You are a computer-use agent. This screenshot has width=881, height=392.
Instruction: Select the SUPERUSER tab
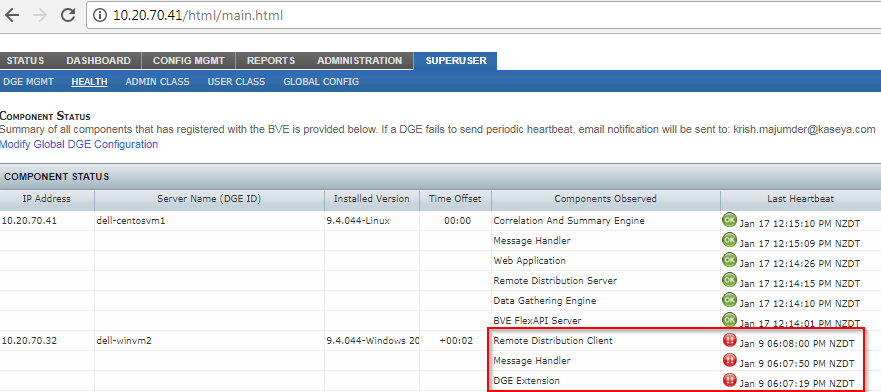coord(456,61)
